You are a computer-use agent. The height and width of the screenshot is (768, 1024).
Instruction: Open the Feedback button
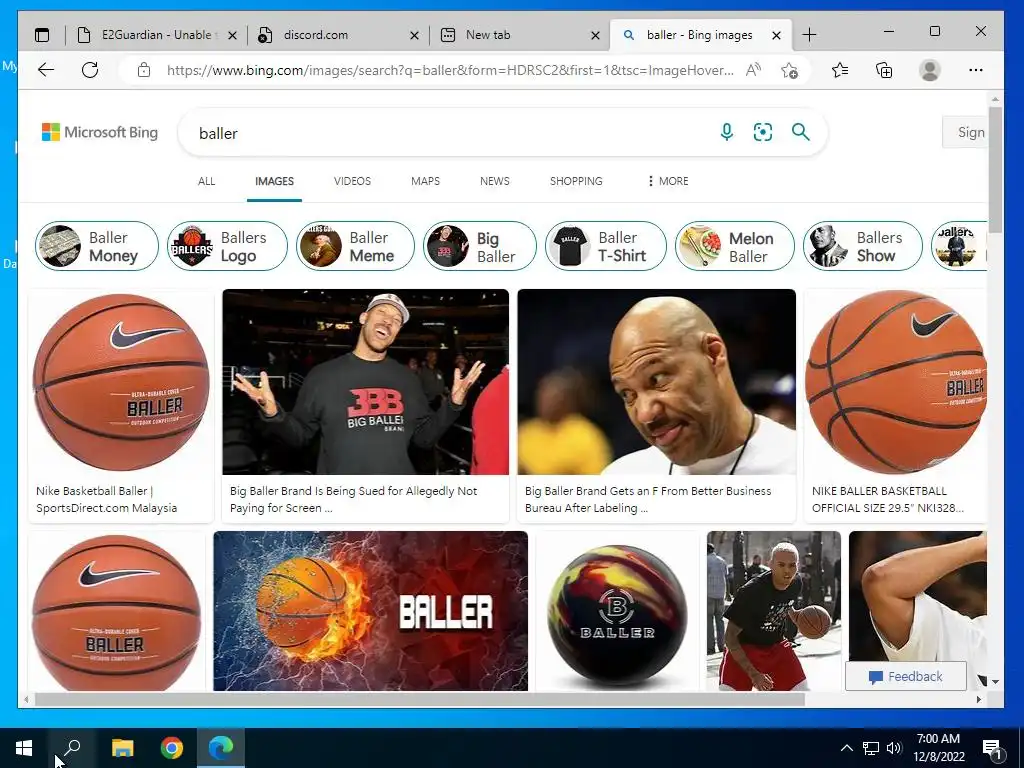(x=906, y=677)
